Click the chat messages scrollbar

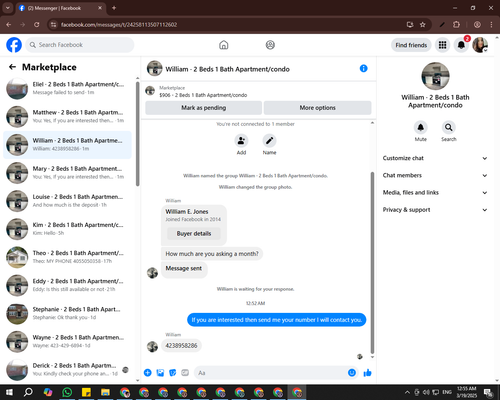click(372, 262)
